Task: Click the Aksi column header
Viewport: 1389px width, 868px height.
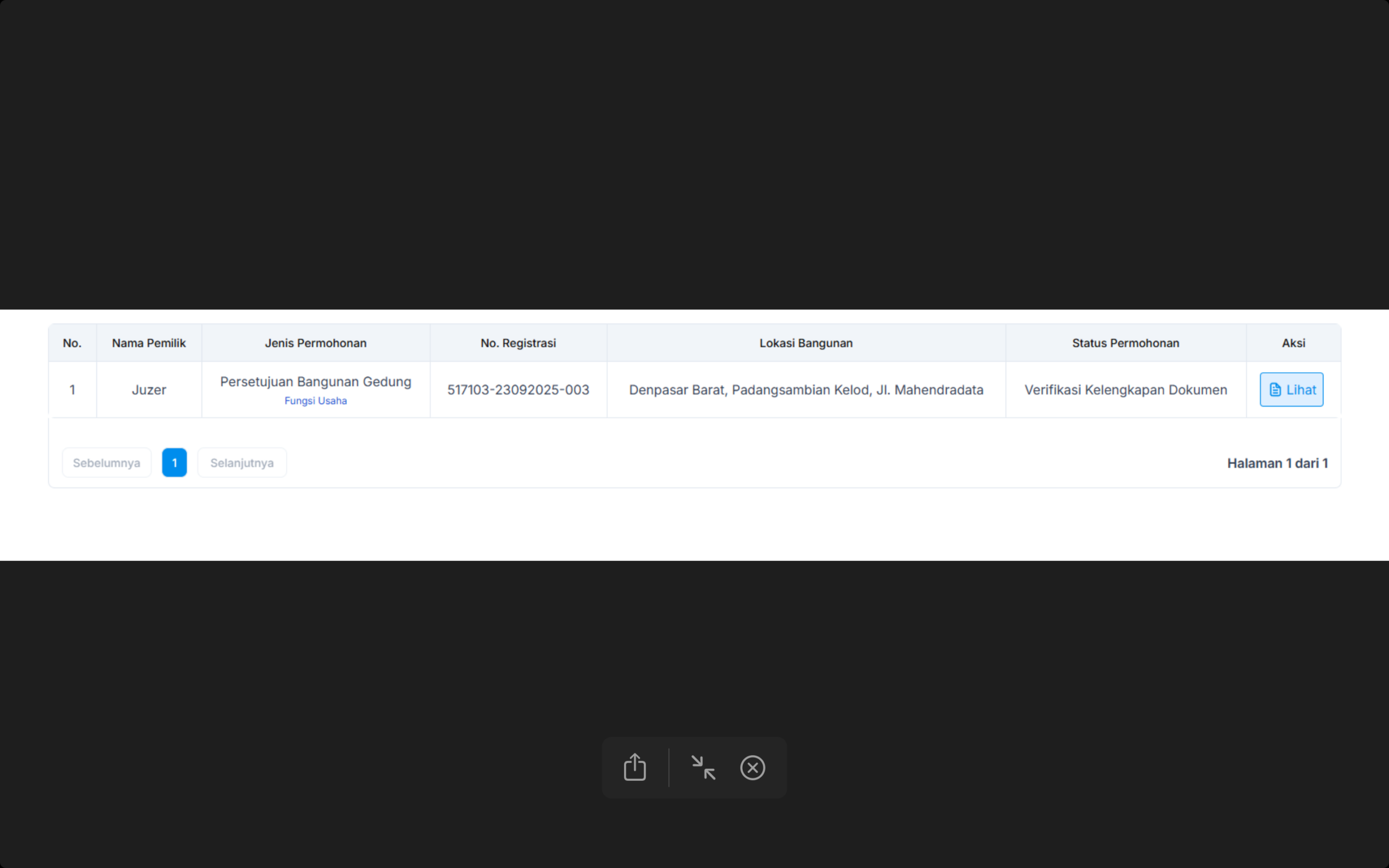Action: 1293,343
